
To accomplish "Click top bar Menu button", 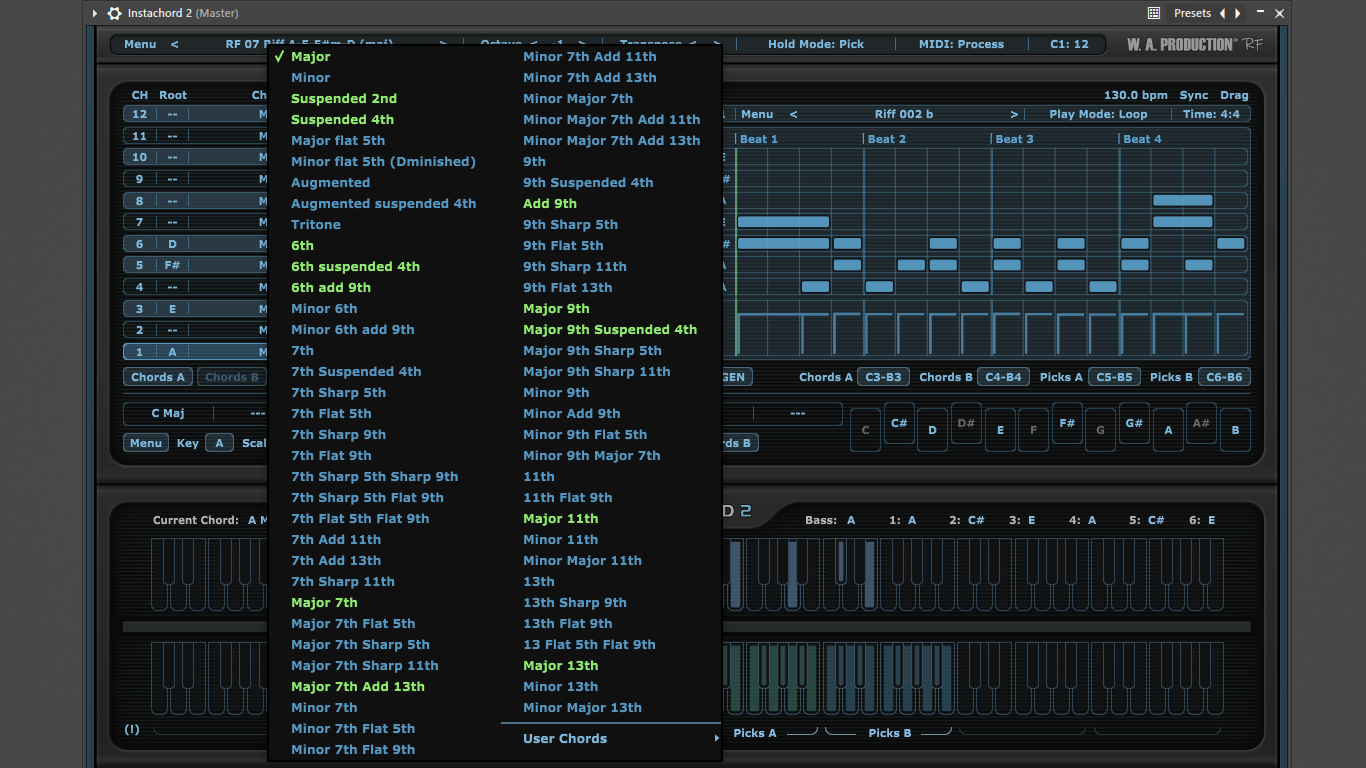I will (x=140, y=44).
